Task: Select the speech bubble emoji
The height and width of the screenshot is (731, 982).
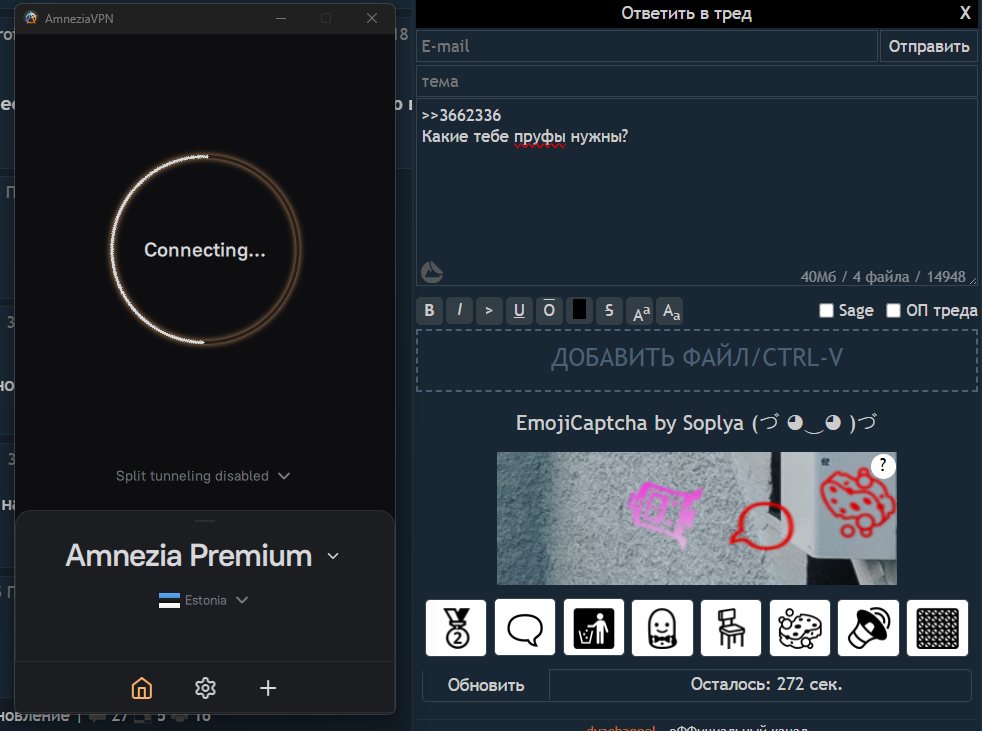Action: (x=525, y=628)
